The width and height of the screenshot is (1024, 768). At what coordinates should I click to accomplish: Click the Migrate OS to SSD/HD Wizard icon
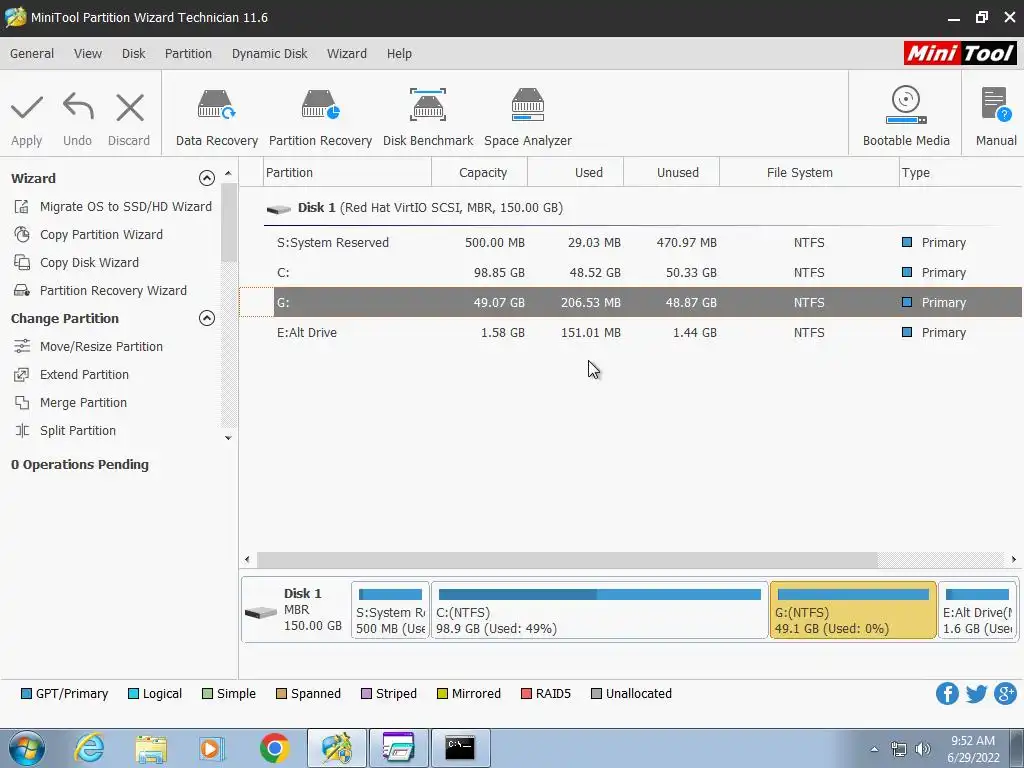pos(22,206)
